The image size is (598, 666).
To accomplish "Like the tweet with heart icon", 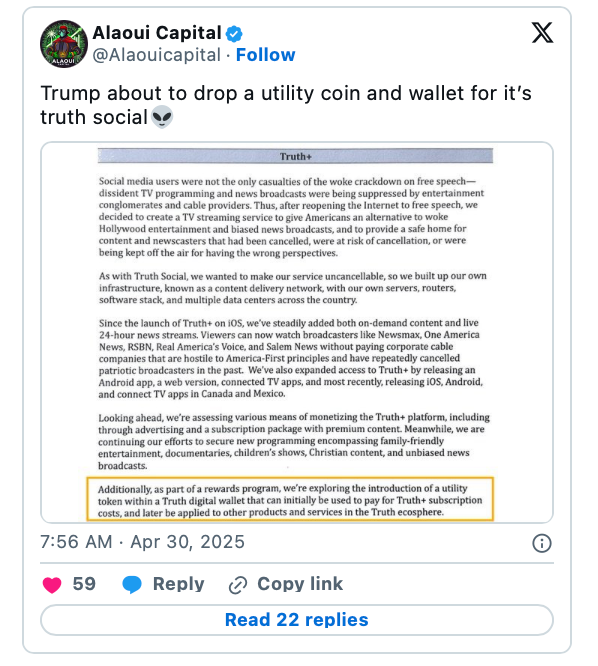I will (x=52, y=584).
